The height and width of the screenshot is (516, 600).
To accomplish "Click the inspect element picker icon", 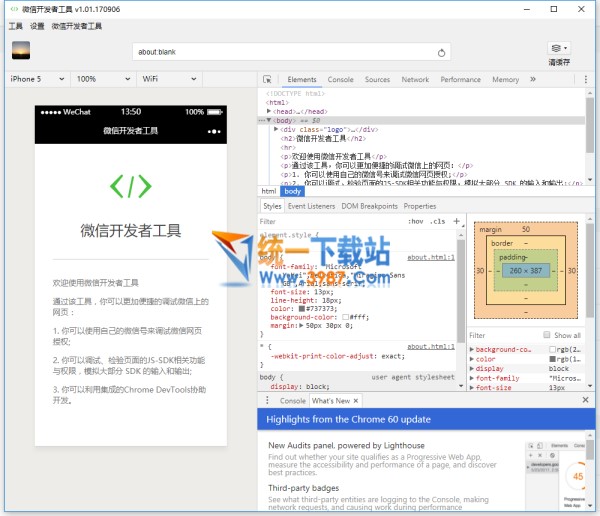I will (x=267, y=79).
